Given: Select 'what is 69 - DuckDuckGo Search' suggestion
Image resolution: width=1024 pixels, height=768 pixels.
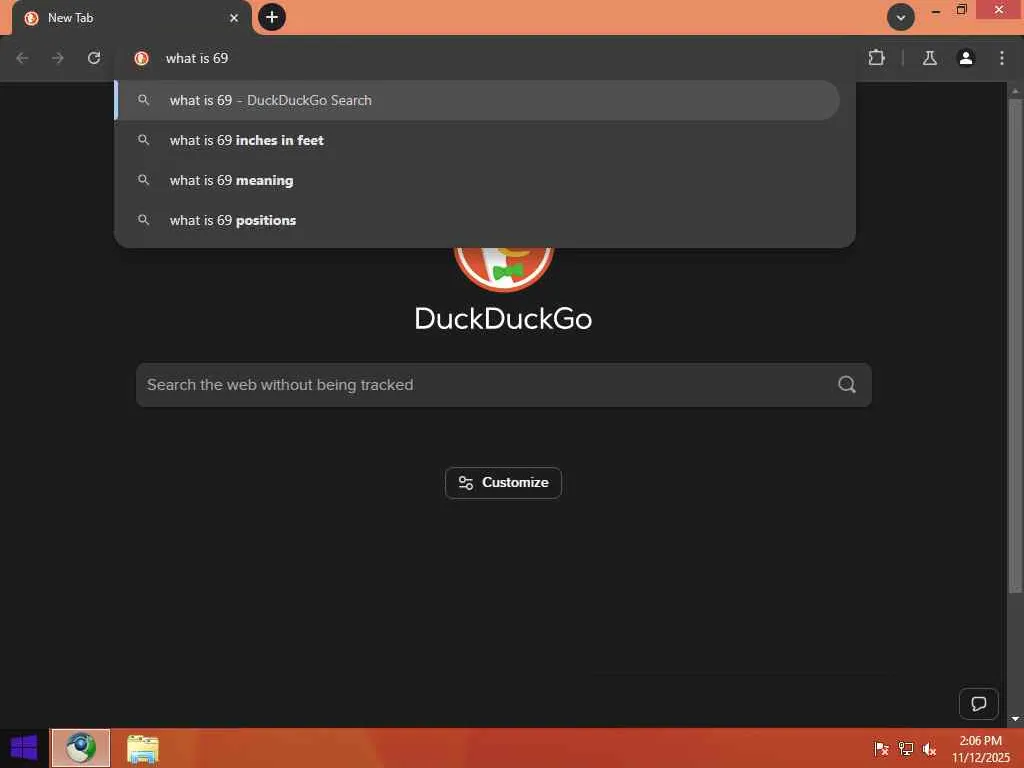Looking at the screenshot, I should [x=477, y=100].
